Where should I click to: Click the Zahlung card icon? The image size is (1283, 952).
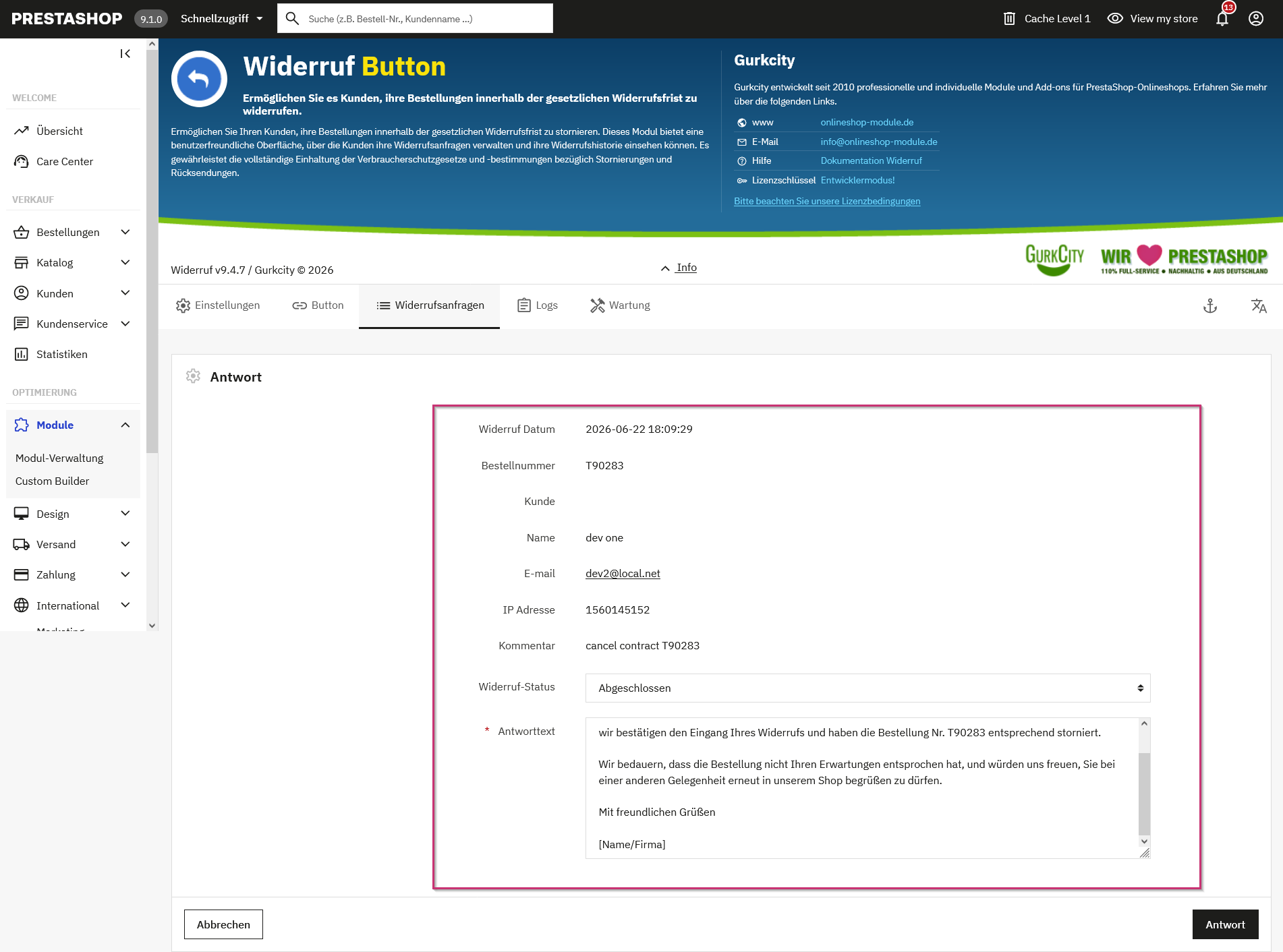22,574
